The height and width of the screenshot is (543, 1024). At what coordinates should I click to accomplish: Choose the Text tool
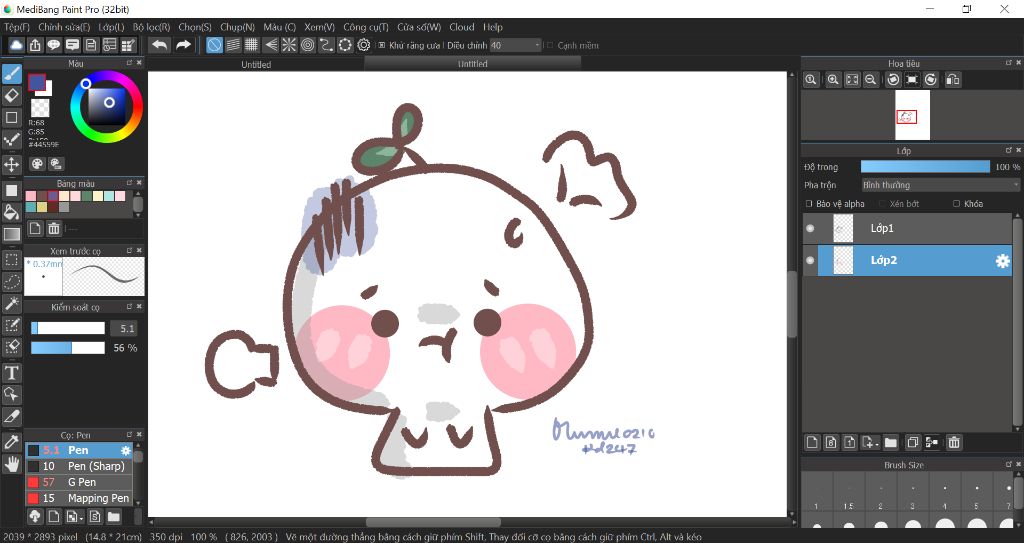[x=12, y=372]
